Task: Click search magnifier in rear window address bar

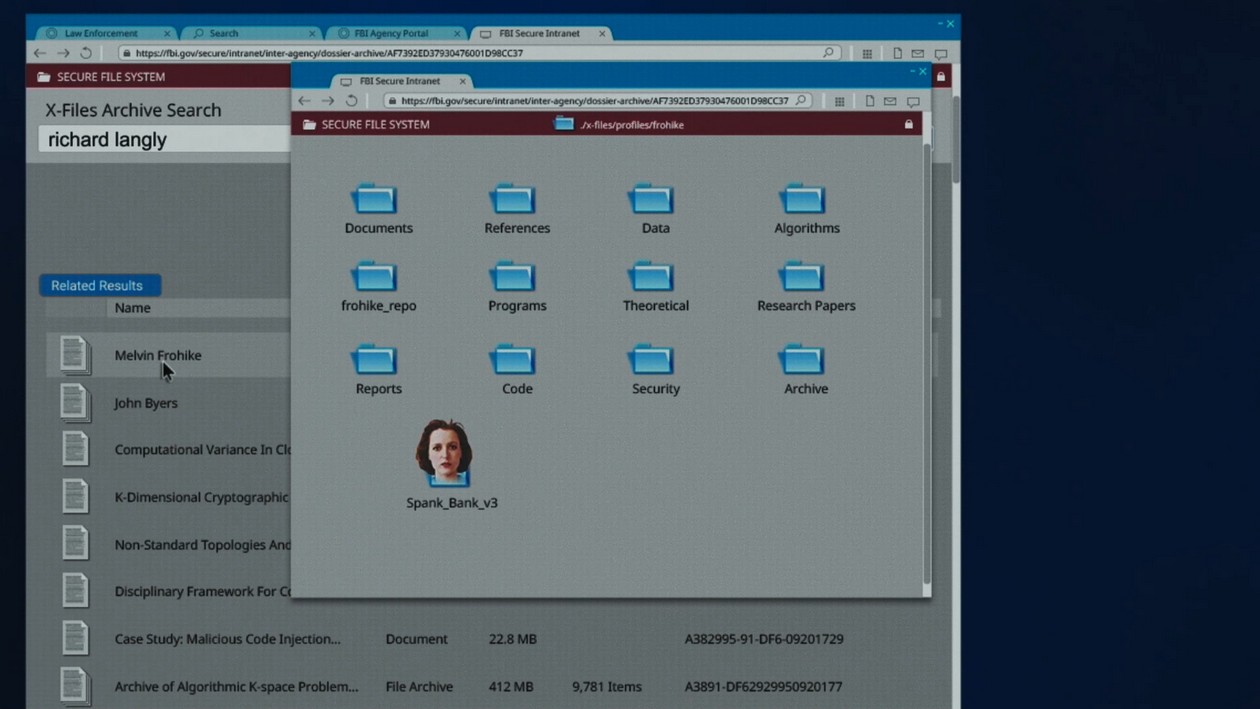Action: [x=828, y=53]
